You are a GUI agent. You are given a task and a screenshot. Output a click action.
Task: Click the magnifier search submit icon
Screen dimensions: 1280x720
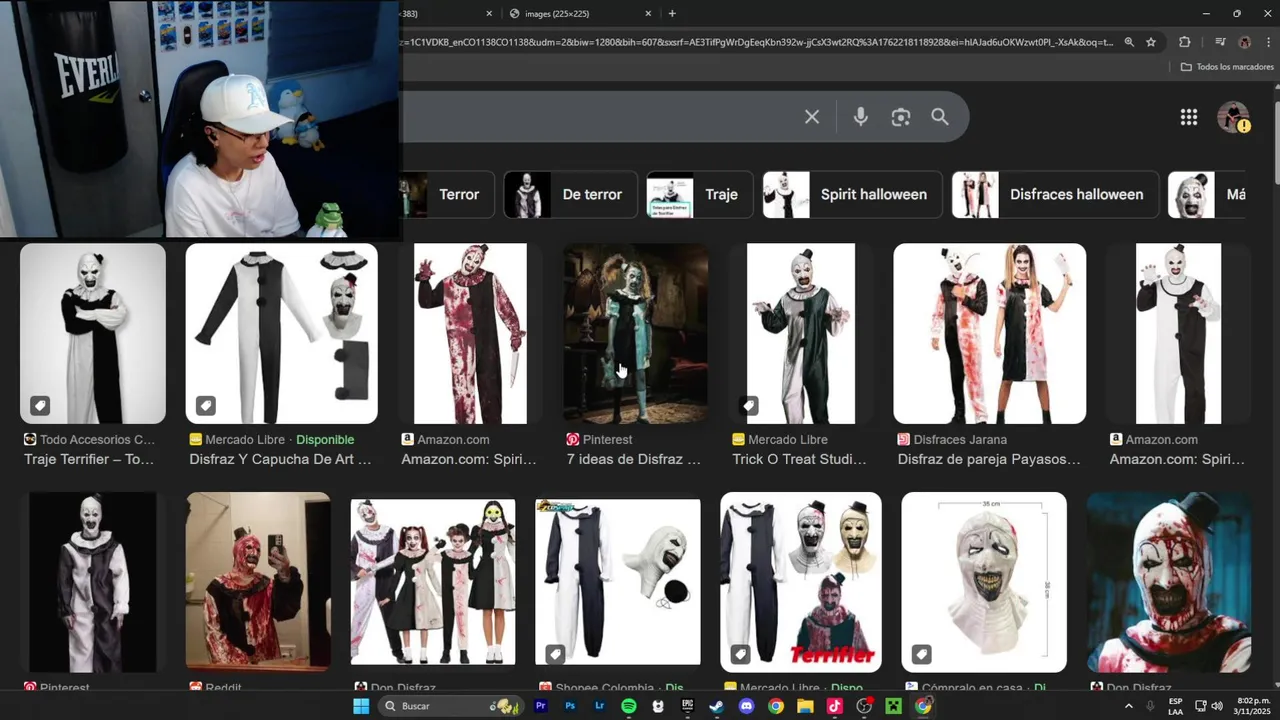[x=940, y=117]
